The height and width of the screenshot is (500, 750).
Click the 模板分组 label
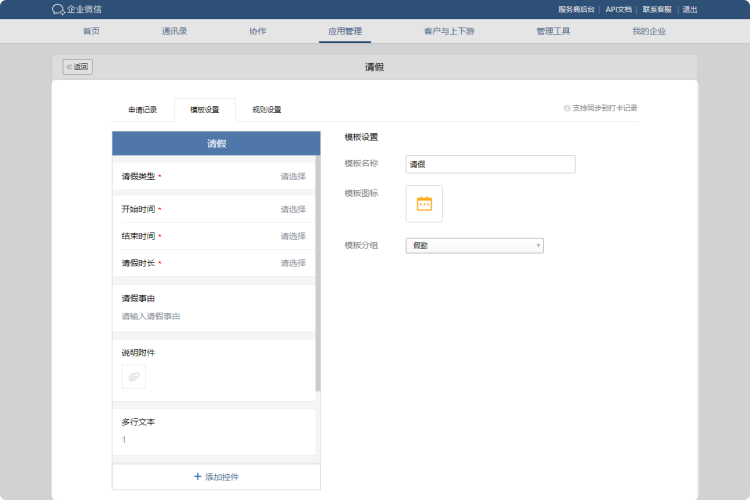(361, 245)
